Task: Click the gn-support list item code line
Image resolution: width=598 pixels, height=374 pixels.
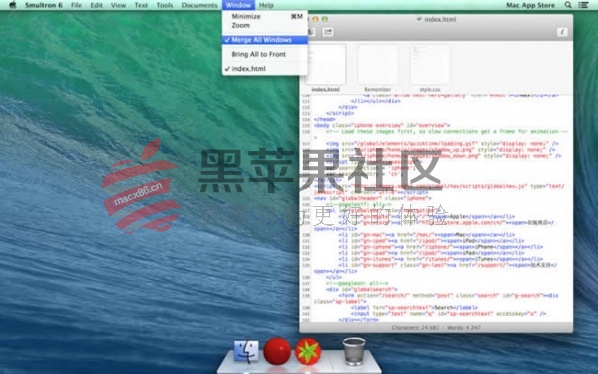Action: click(448, 265)
